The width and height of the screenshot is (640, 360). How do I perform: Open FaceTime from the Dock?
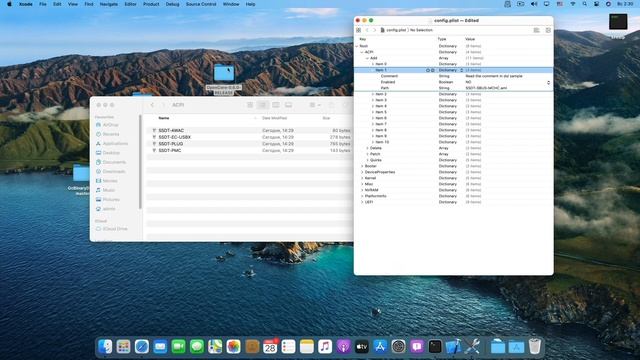178,347
